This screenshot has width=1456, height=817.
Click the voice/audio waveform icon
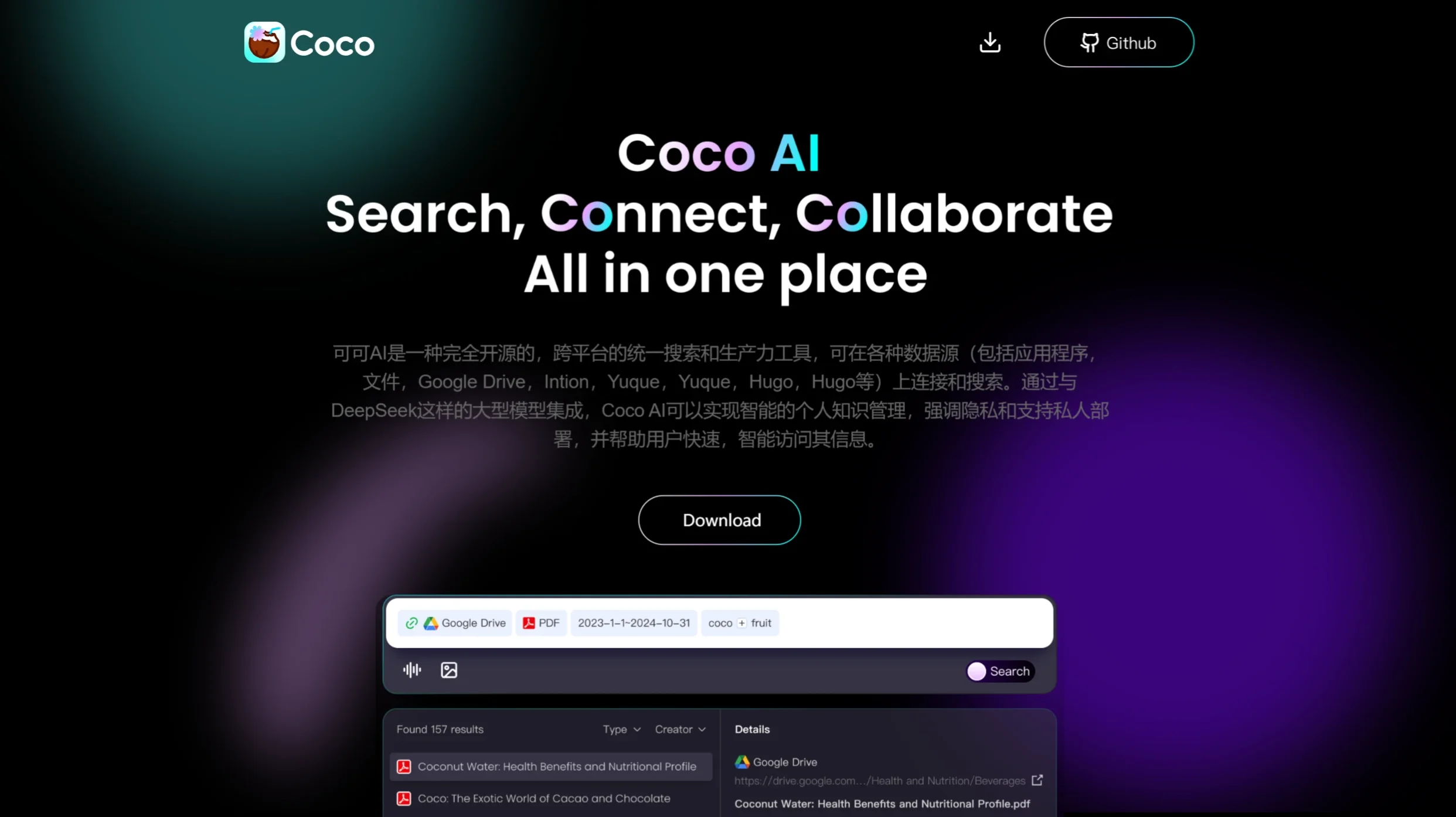click(412, 670)
